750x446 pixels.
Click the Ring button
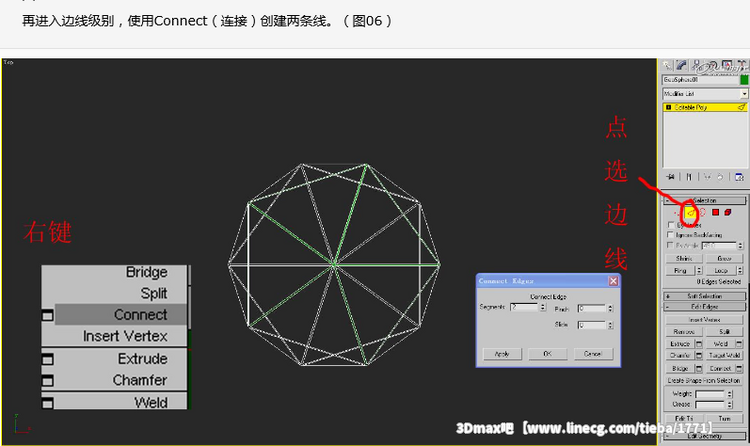click(680, 270)
